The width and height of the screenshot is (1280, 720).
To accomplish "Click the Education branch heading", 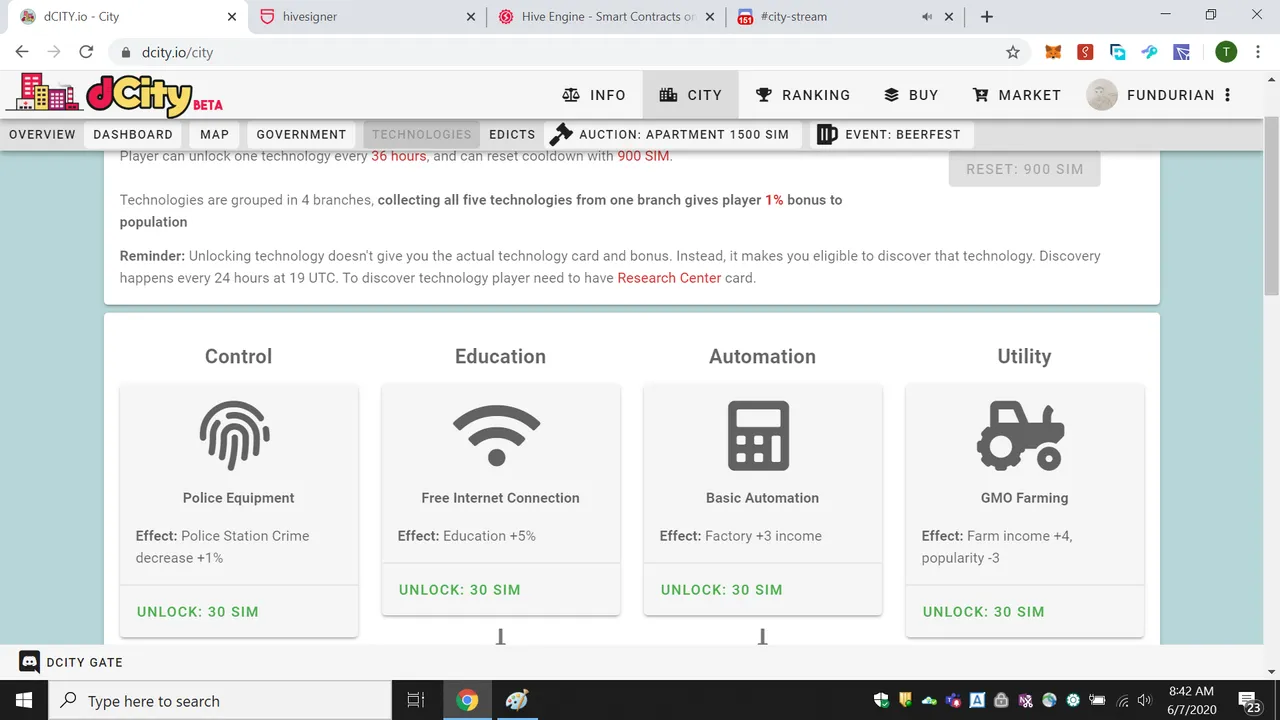I will click(x=500, y=356).
